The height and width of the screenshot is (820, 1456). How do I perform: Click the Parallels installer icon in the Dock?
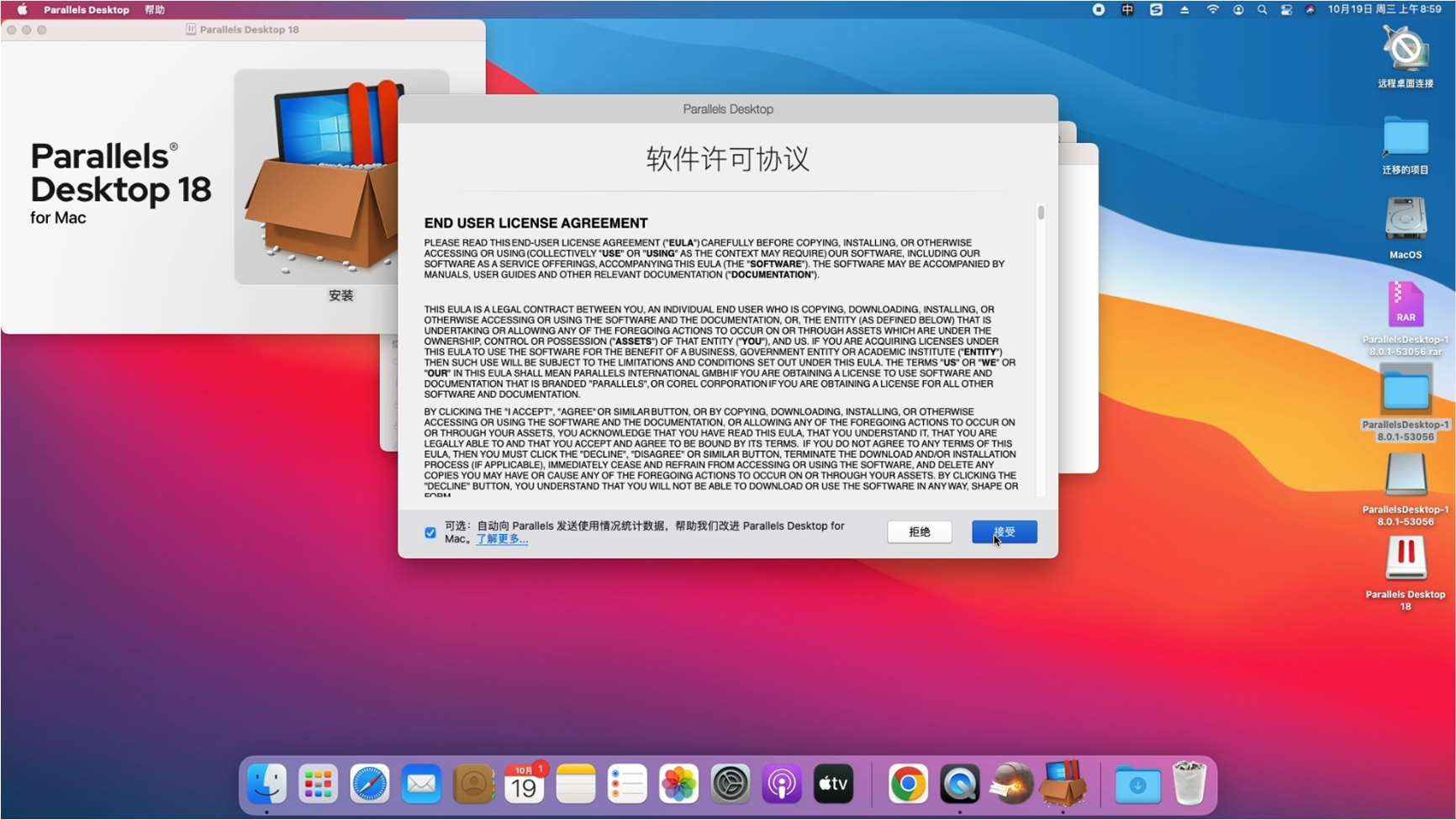(1063, 783)
